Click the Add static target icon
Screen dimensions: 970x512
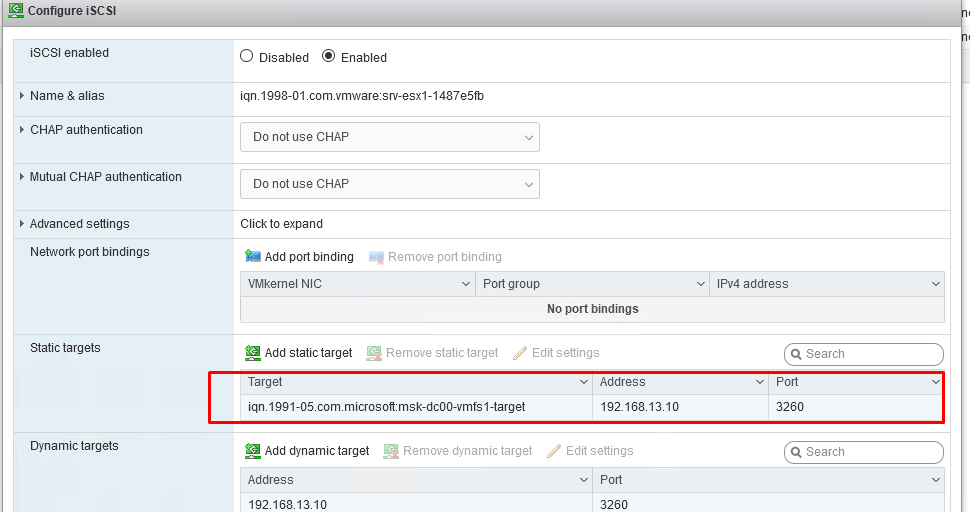253,353
